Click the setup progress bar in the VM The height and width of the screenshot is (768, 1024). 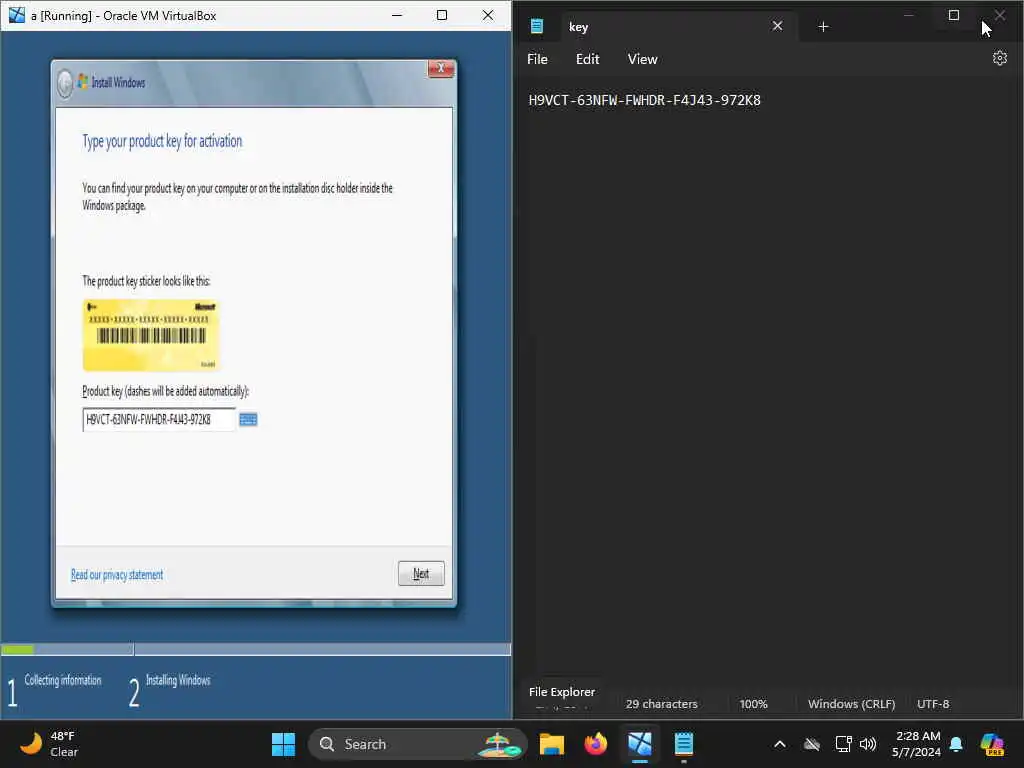pos(256,650)
